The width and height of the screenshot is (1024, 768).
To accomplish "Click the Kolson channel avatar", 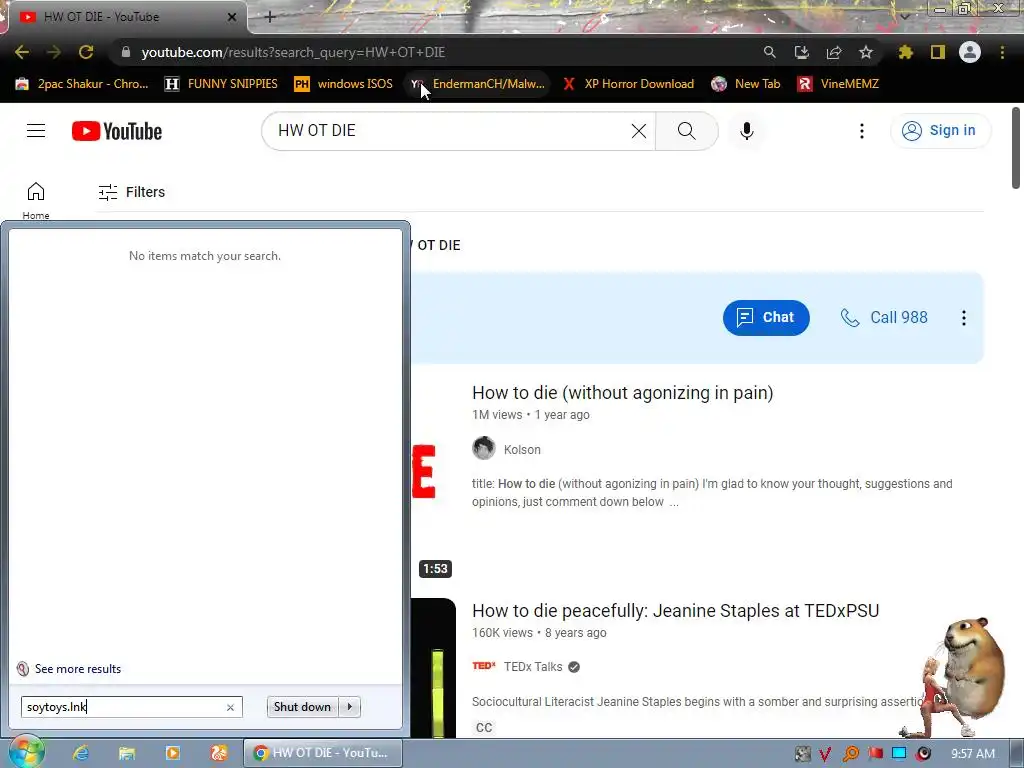I will [x=484, y=449].
